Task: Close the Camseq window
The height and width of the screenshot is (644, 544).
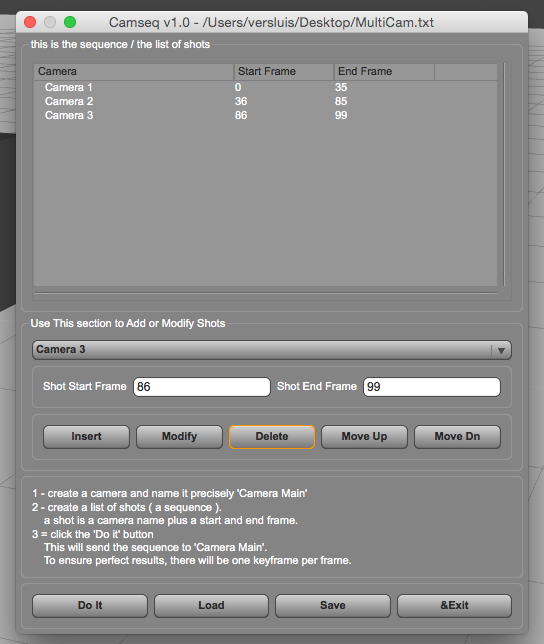Action: [x=30, y=22]
